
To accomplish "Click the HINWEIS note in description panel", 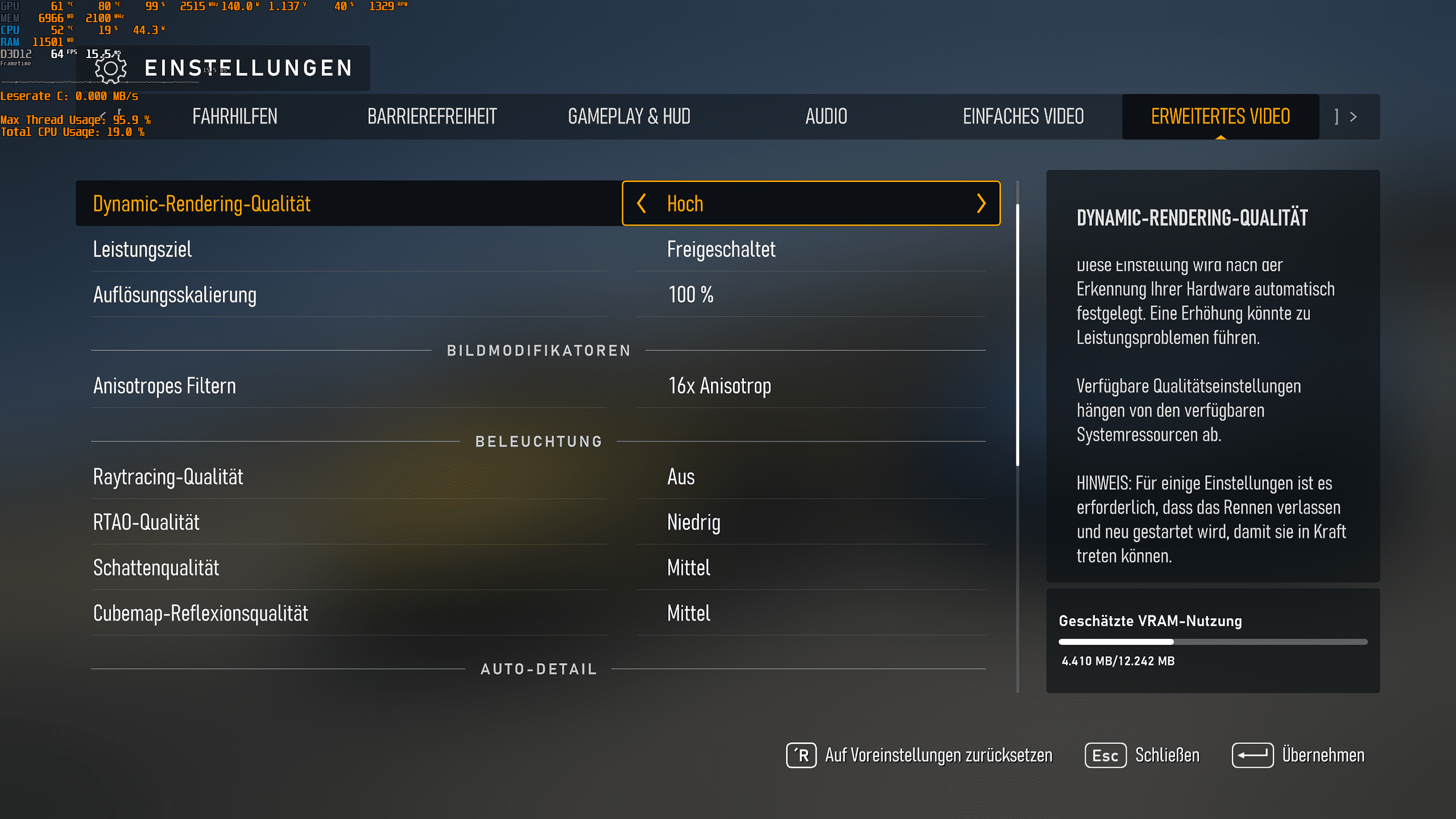I will 1211,519.
